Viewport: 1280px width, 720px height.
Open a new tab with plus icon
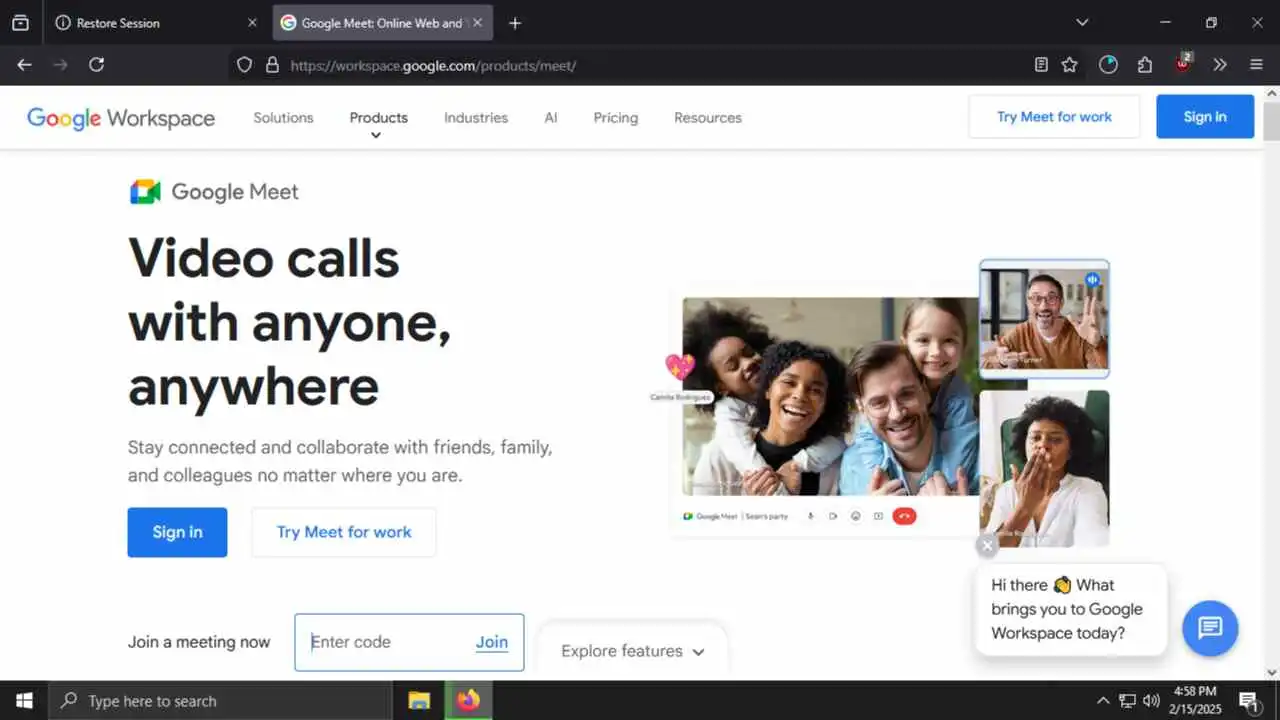click(x=515, y=23)
